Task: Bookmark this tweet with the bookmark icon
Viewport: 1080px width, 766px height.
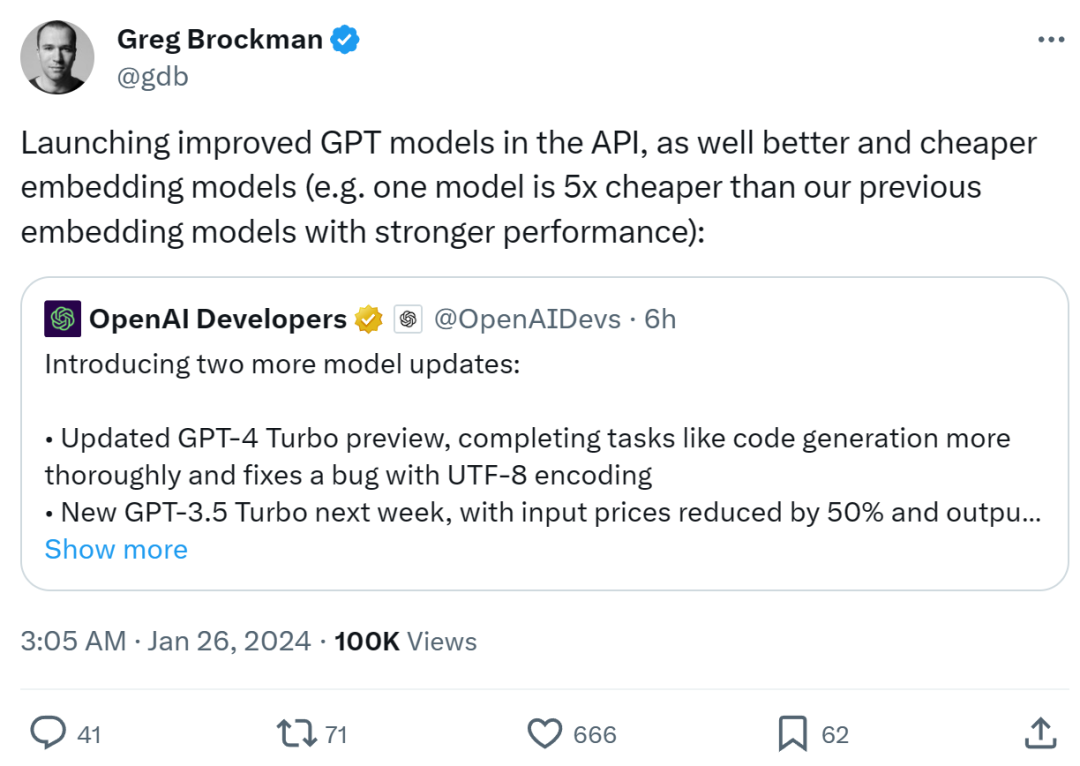Action: click(792, 734)
